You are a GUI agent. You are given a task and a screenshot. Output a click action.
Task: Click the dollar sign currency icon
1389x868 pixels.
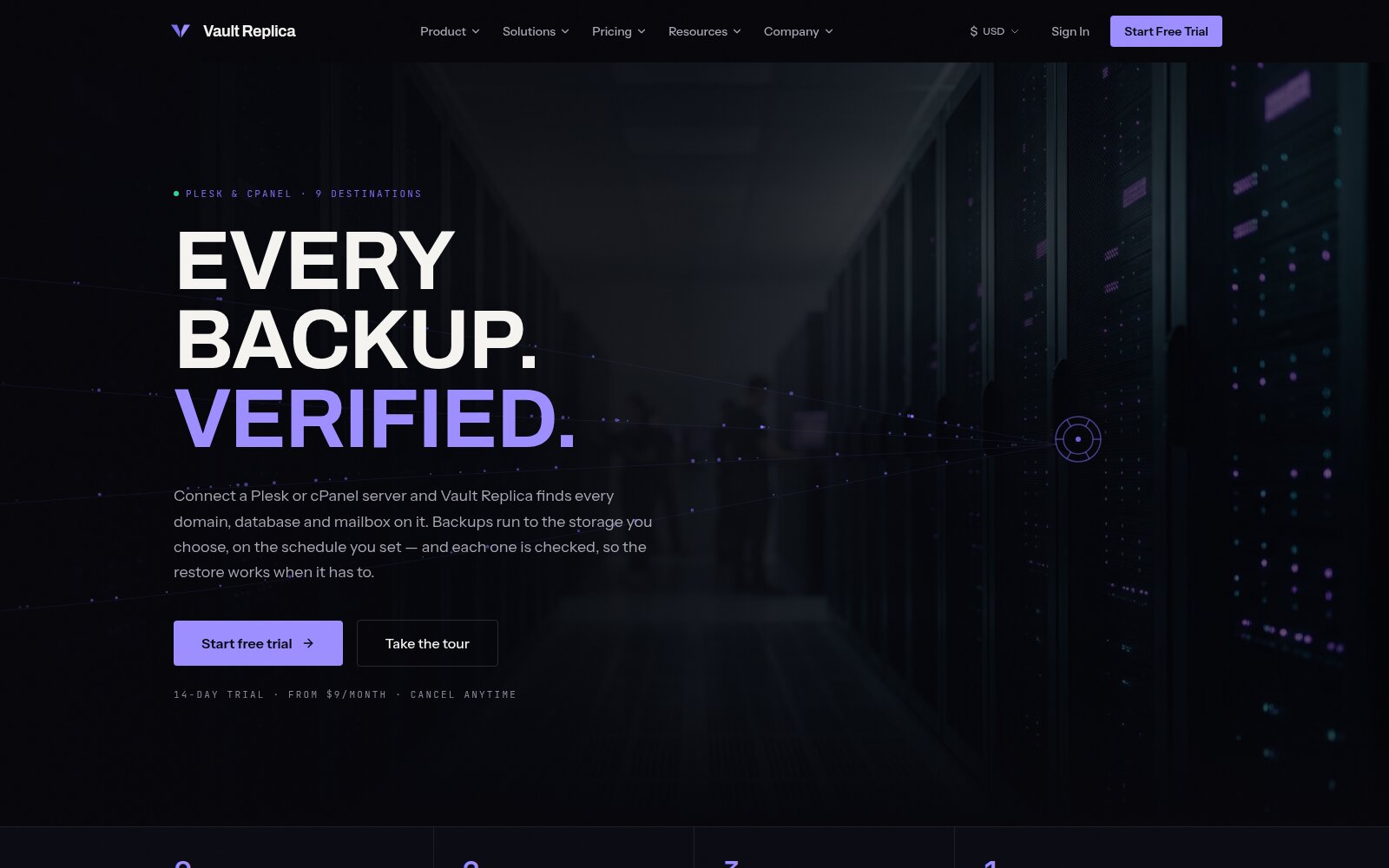974,31
